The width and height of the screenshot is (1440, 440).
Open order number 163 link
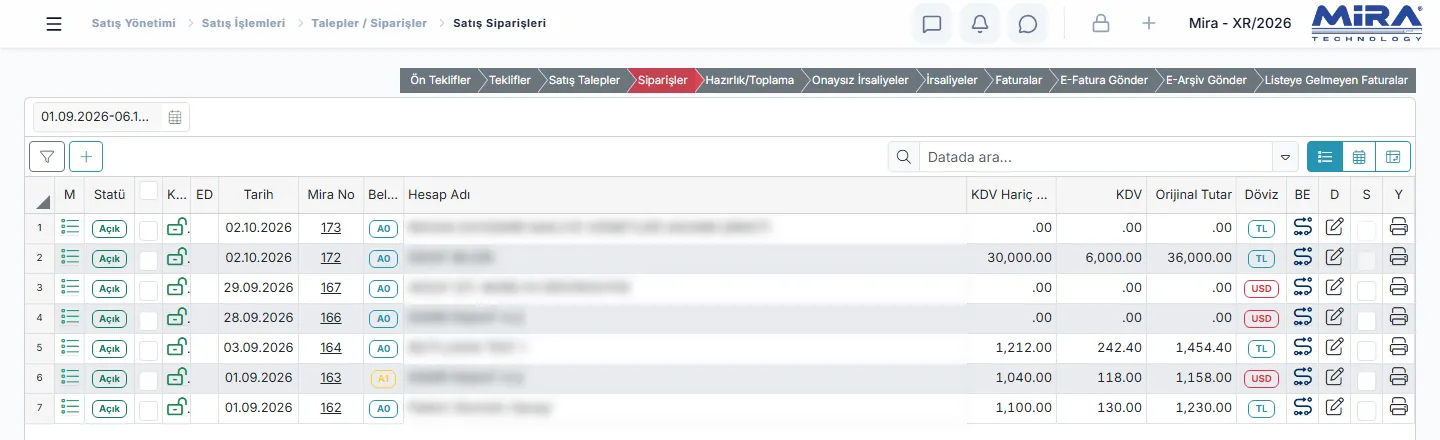(331, 378)
